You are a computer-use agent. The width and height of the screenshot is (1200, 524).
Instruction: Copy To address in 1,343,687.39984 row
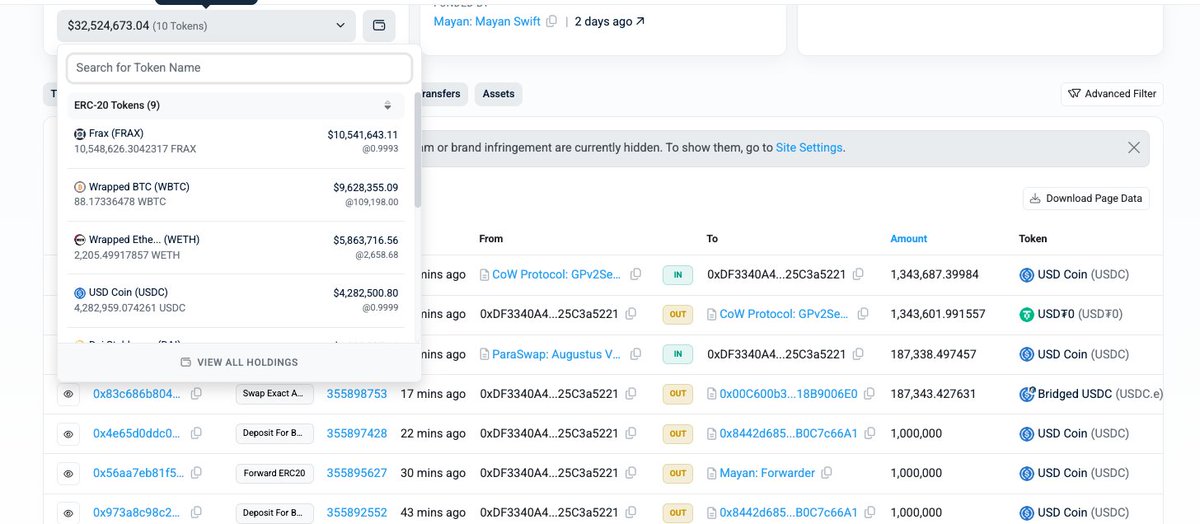point(858,274)
